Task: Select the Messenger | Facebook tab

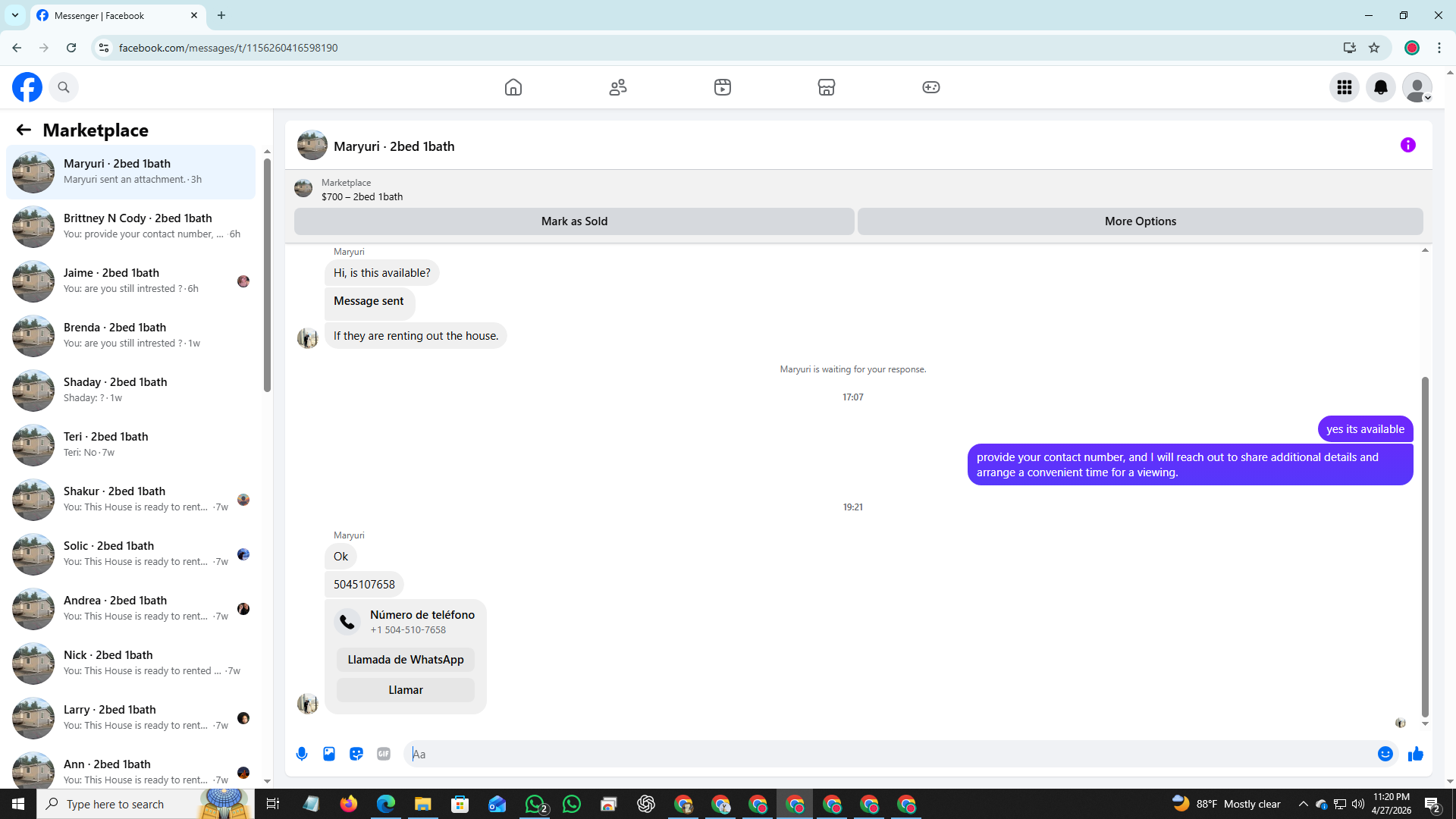Action: point(118,15)
